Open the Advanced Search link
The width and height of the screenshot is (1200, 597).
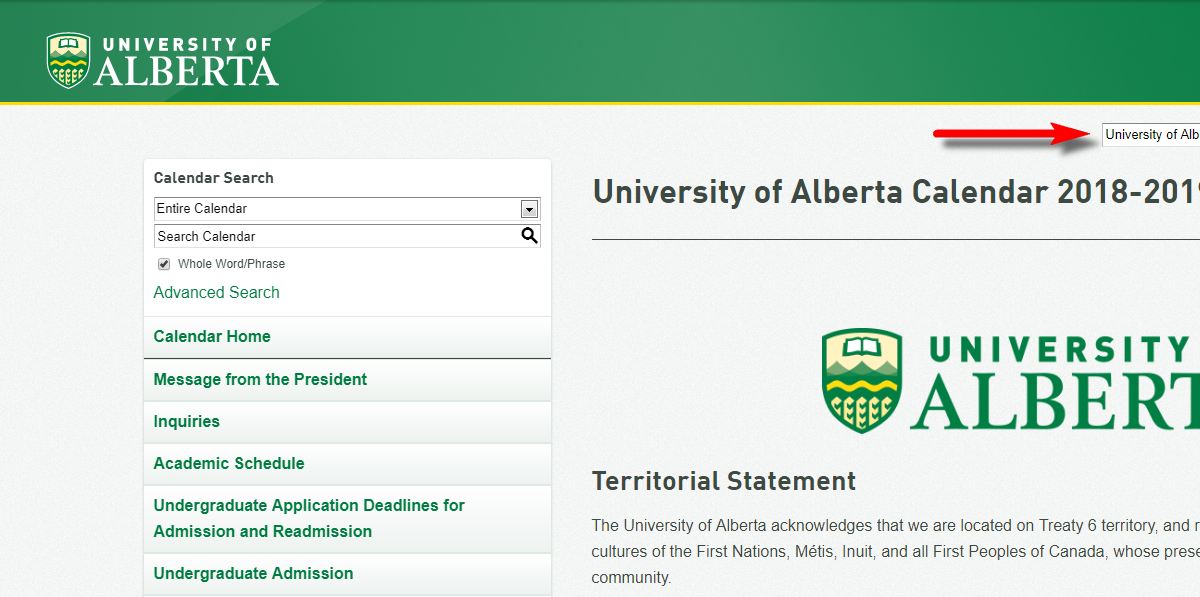coord(216,292)
